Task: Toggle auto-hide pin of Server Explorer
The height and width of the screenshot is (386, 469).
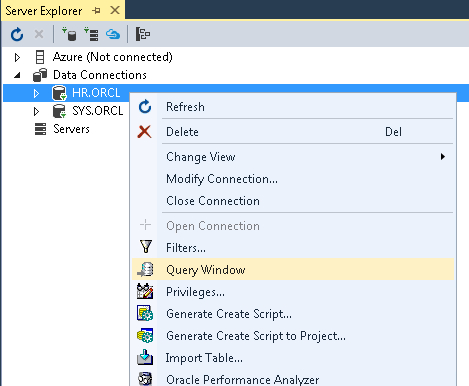Action: pyautogui.click(x=96, y=11)
